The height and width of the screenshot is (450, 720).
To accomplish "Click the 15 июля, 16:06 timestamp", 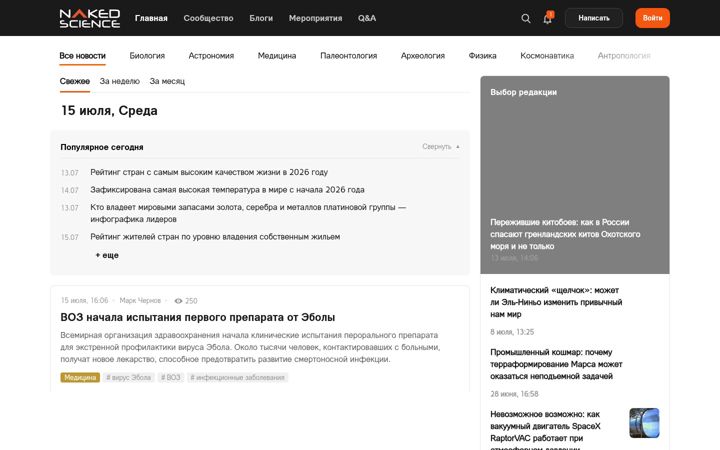I will tap(84, 300).
